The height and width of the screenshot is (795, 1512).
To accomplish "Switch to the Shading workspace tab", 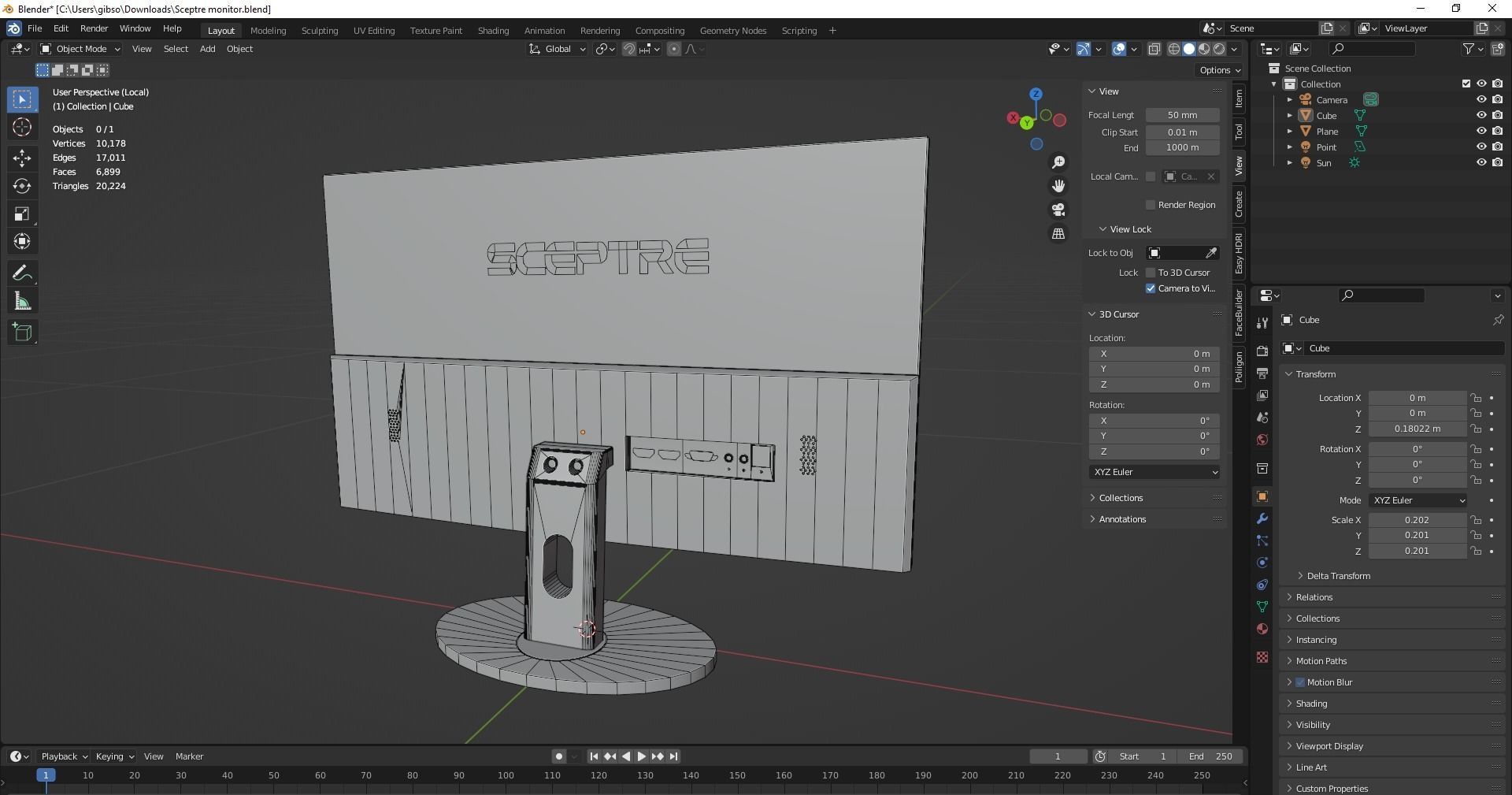I will pyautogui.click(x=493, y=31).
